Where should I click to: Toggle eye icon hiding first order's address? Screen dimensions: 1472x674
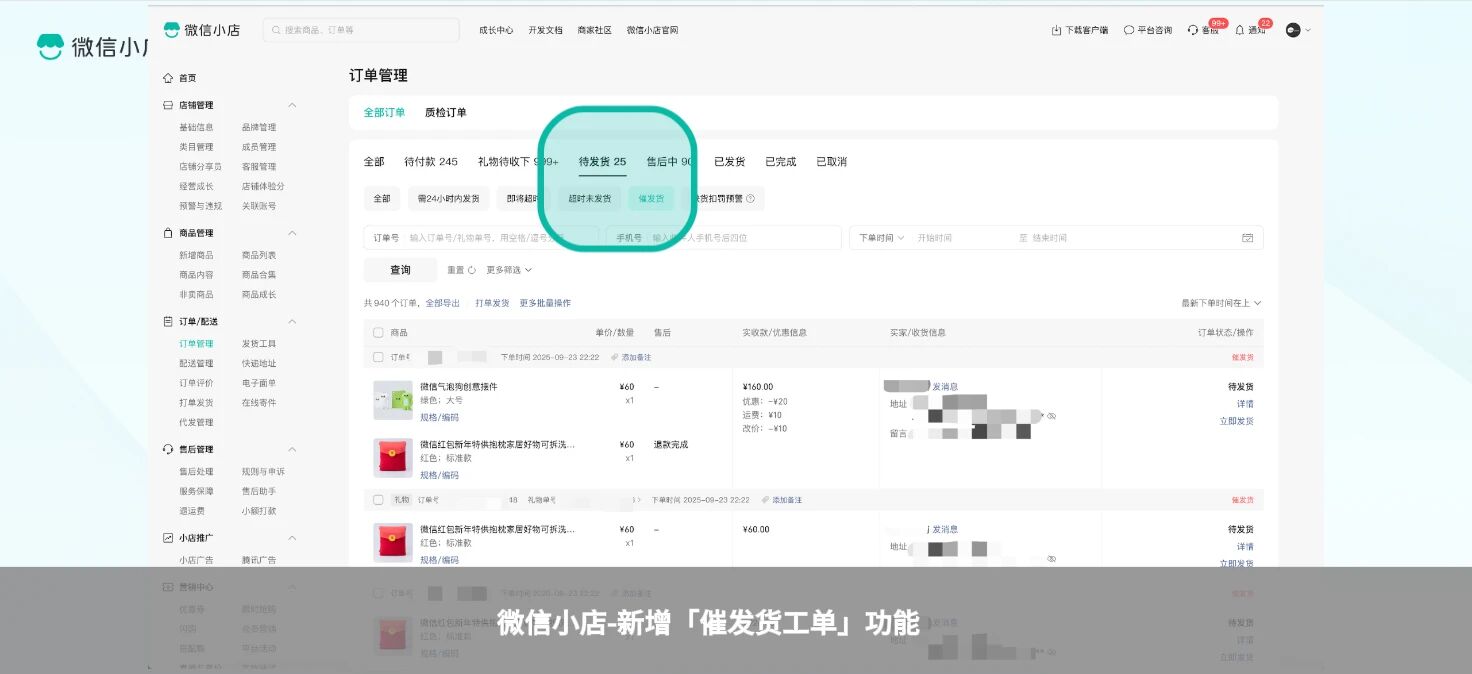click(1051, 415)
